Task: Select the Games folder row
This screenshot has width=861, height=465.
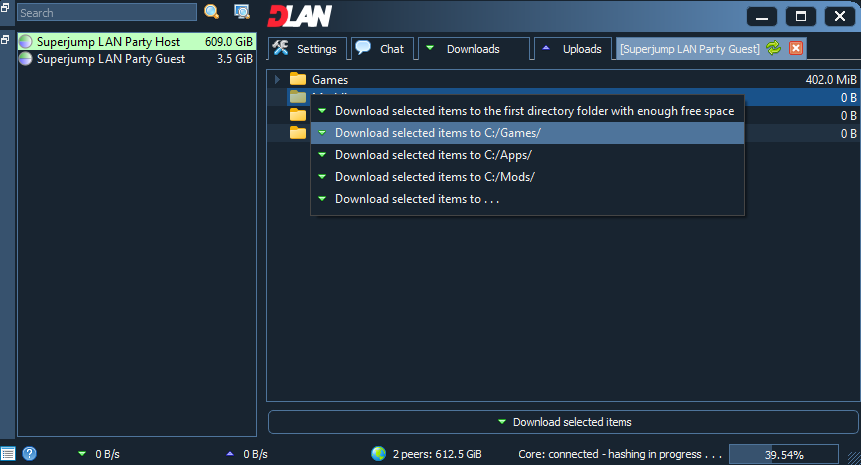Action: tap(500, 79)
